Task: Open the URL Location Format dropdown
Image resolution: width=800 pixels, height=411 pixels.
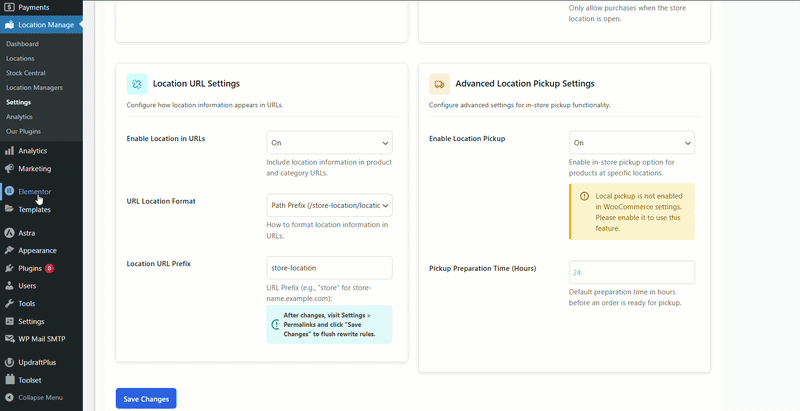Action: pyautogui.click(x=329, y=205)
